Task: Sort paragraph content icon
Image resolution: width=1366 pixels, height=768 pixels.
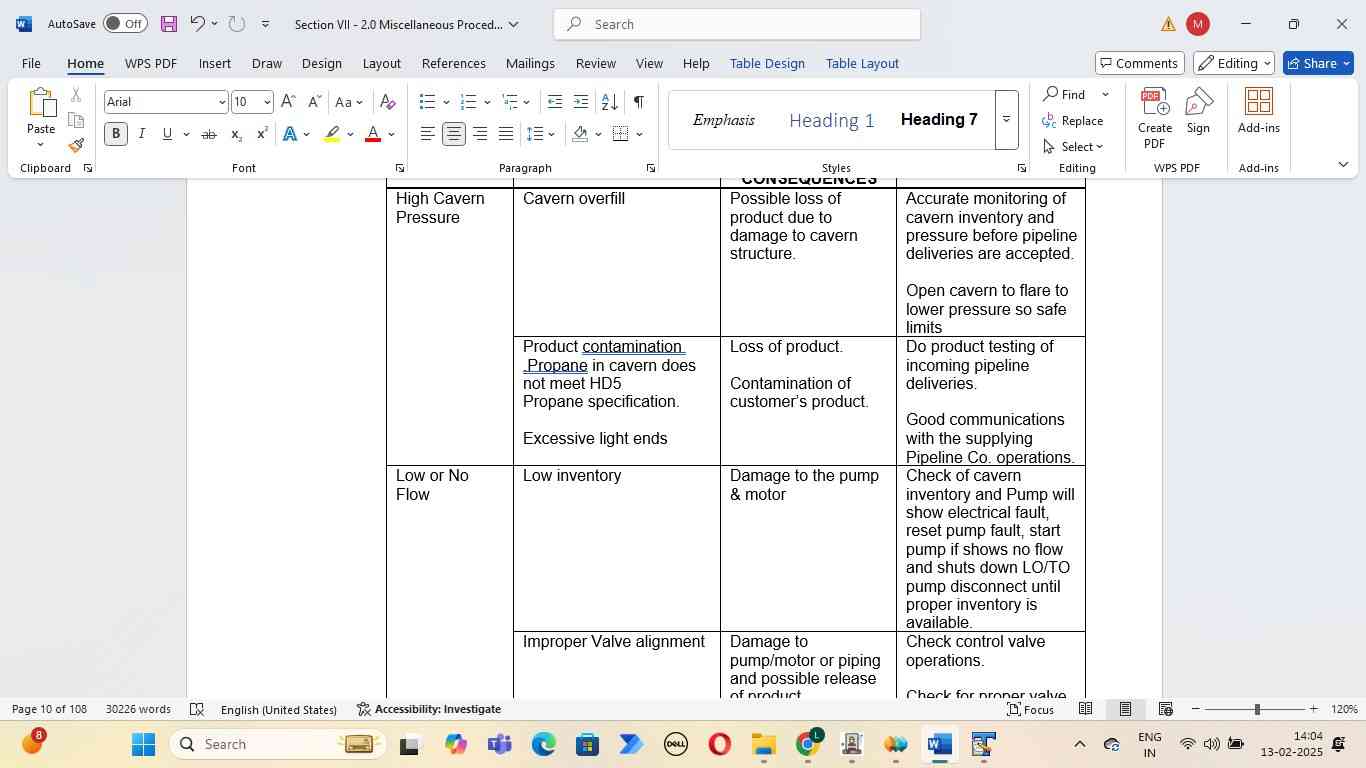Action: (609, 102)
